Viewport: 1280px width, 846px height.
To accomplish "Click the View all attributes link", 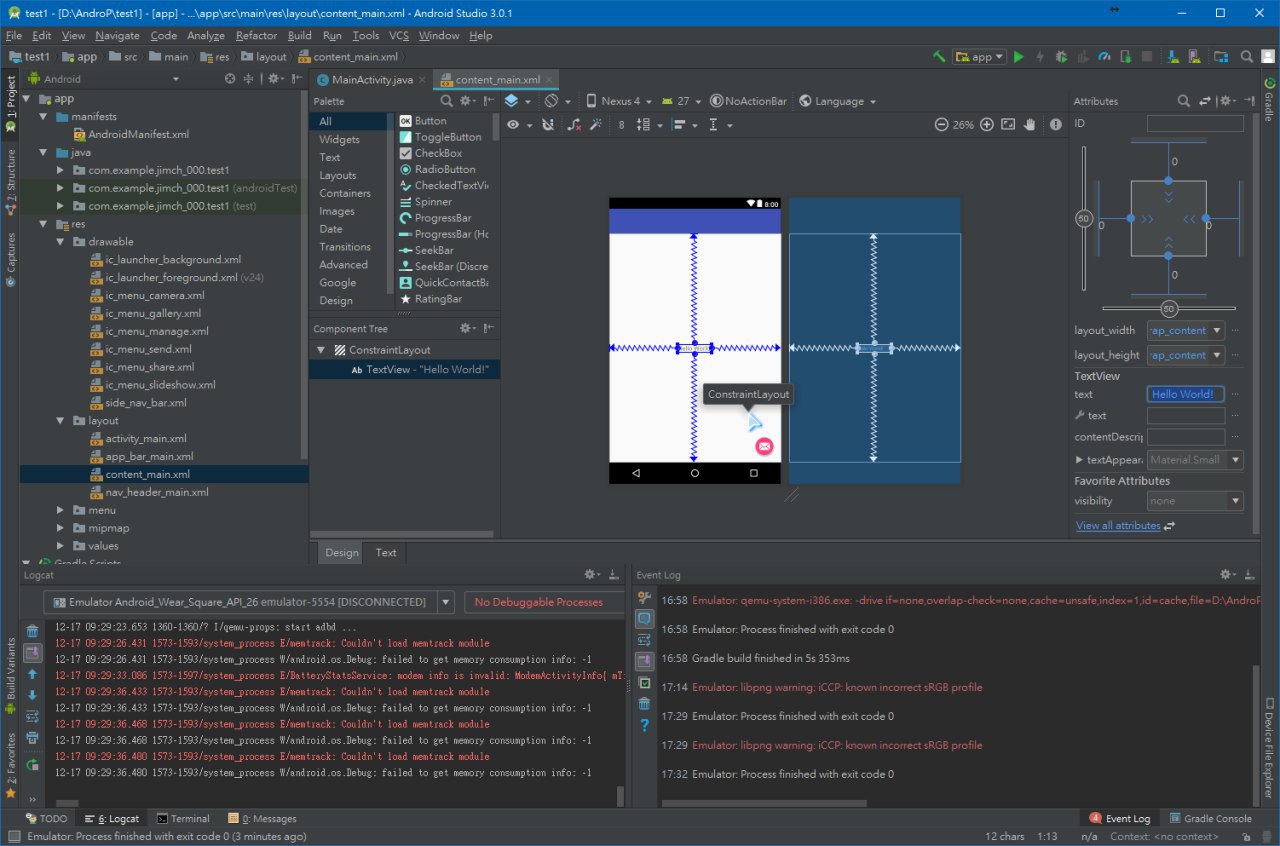I will pos(1118,525).
